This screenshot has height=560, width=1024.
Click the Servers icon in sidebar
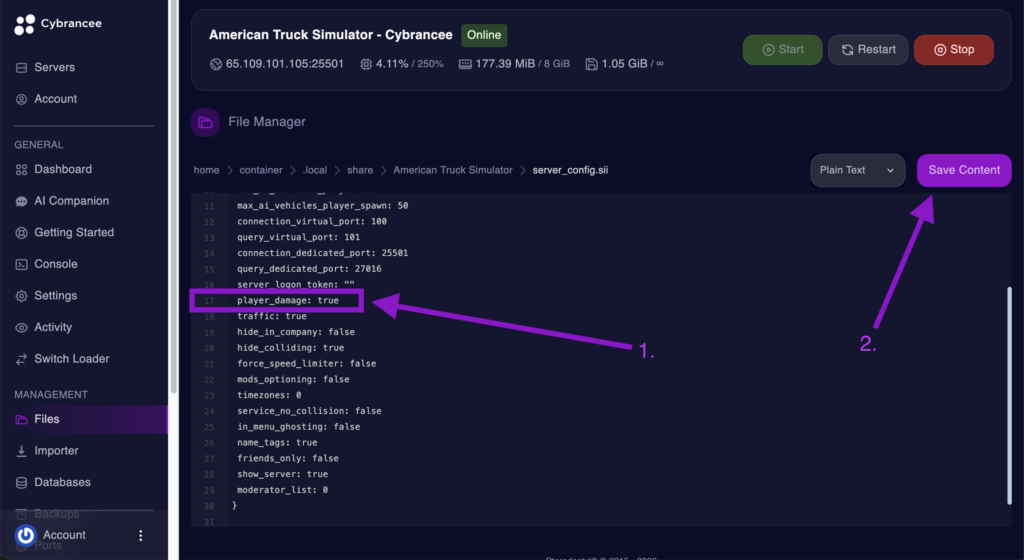(22, 68)
